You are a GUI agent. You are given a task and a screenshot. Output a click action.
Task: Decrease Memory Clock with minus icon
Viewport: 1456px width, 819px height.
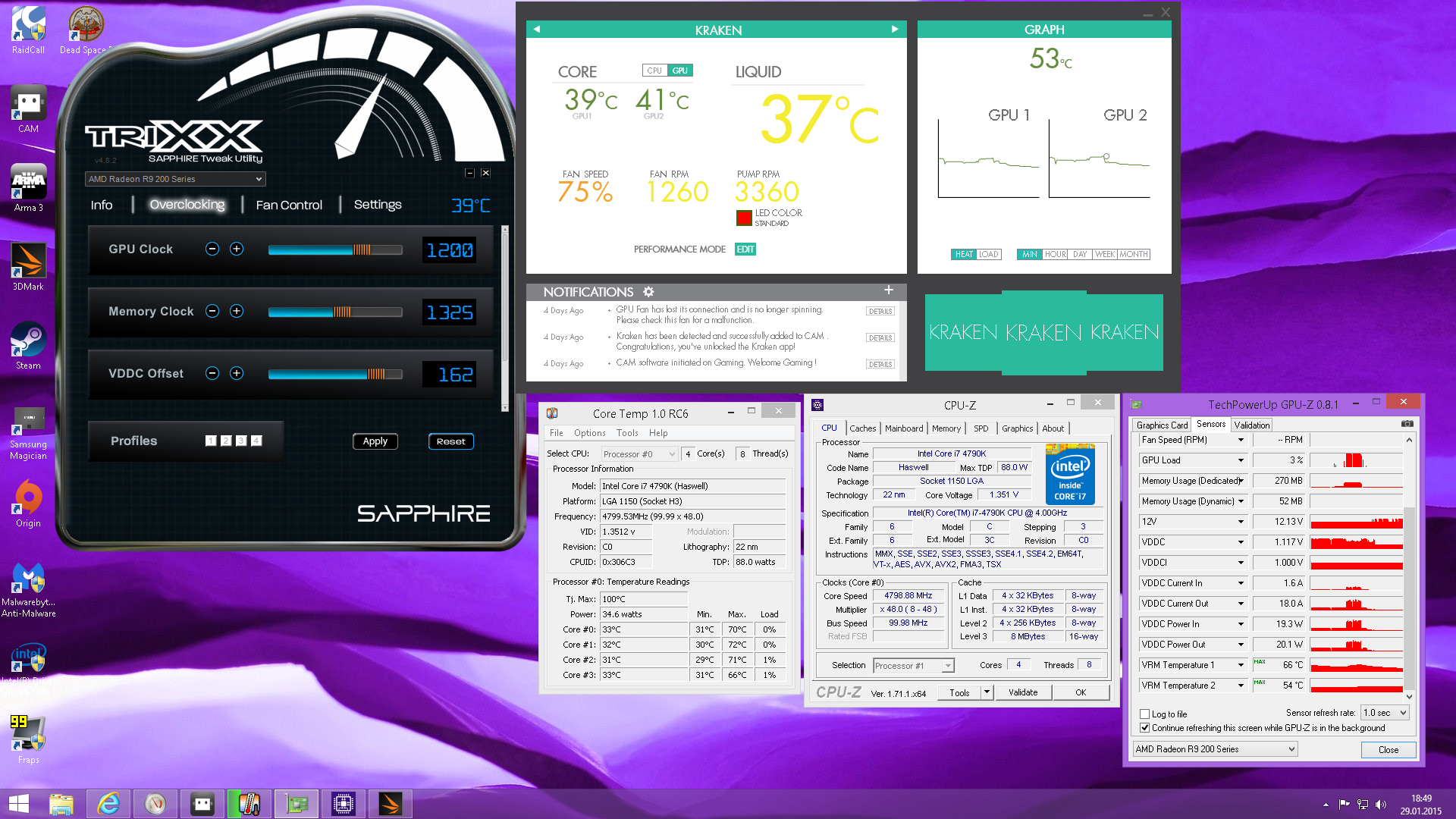(x=212, y=311)
